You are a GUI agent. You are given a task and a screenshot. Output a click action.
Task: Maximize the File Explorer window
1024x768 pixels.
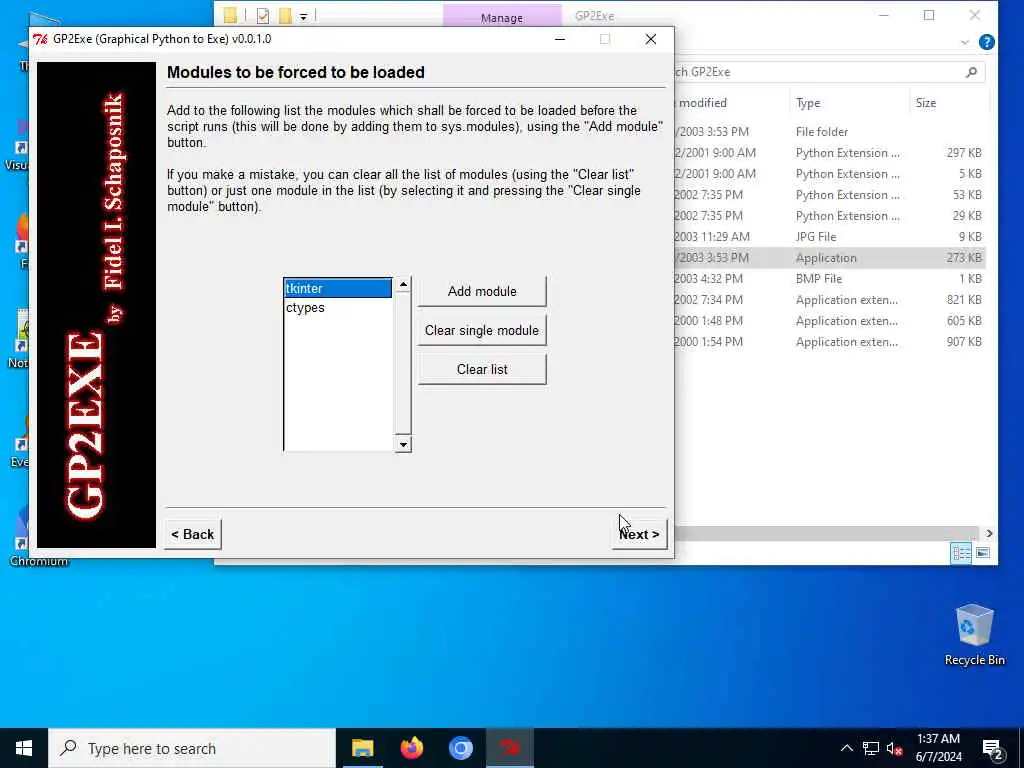pyautogui.click(x=929, y=16)
